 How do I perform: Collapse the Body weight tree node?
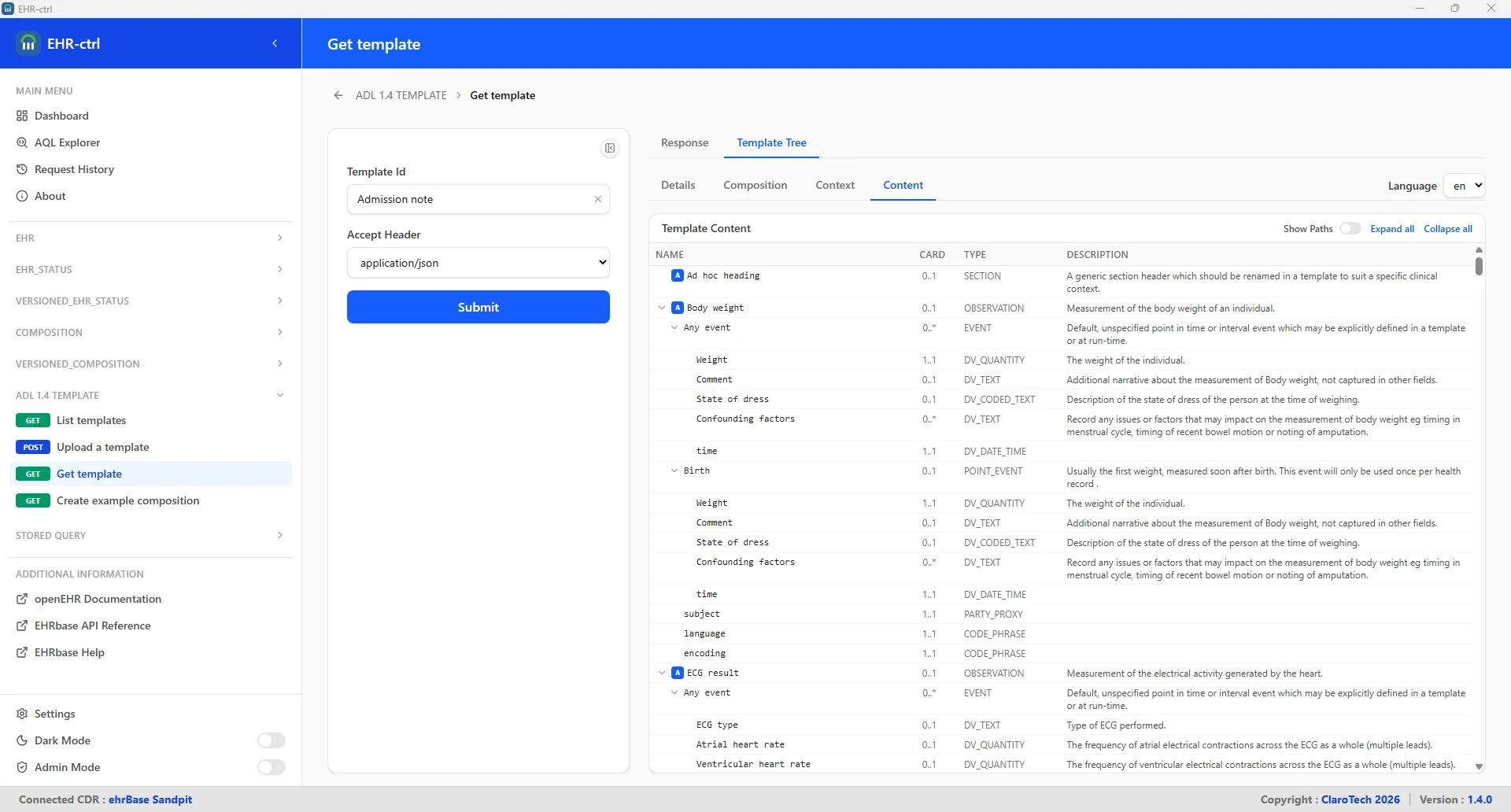click(662, 308)
